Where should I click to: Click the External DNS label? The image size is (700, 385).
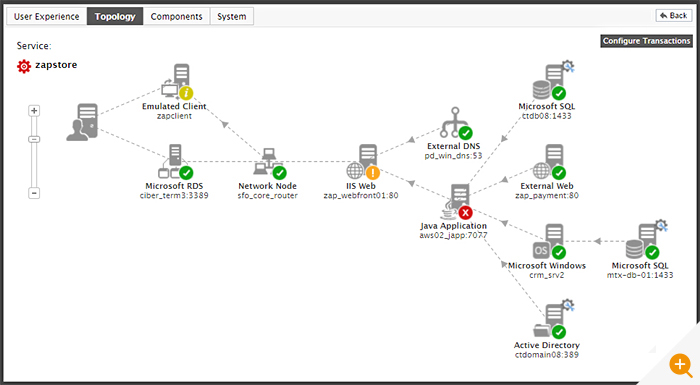454,146
